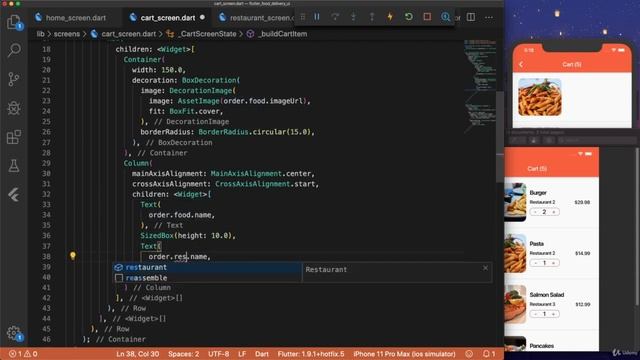The image size is (640, 360).
Task: Open the Extensions view
Action: (14, 137)
